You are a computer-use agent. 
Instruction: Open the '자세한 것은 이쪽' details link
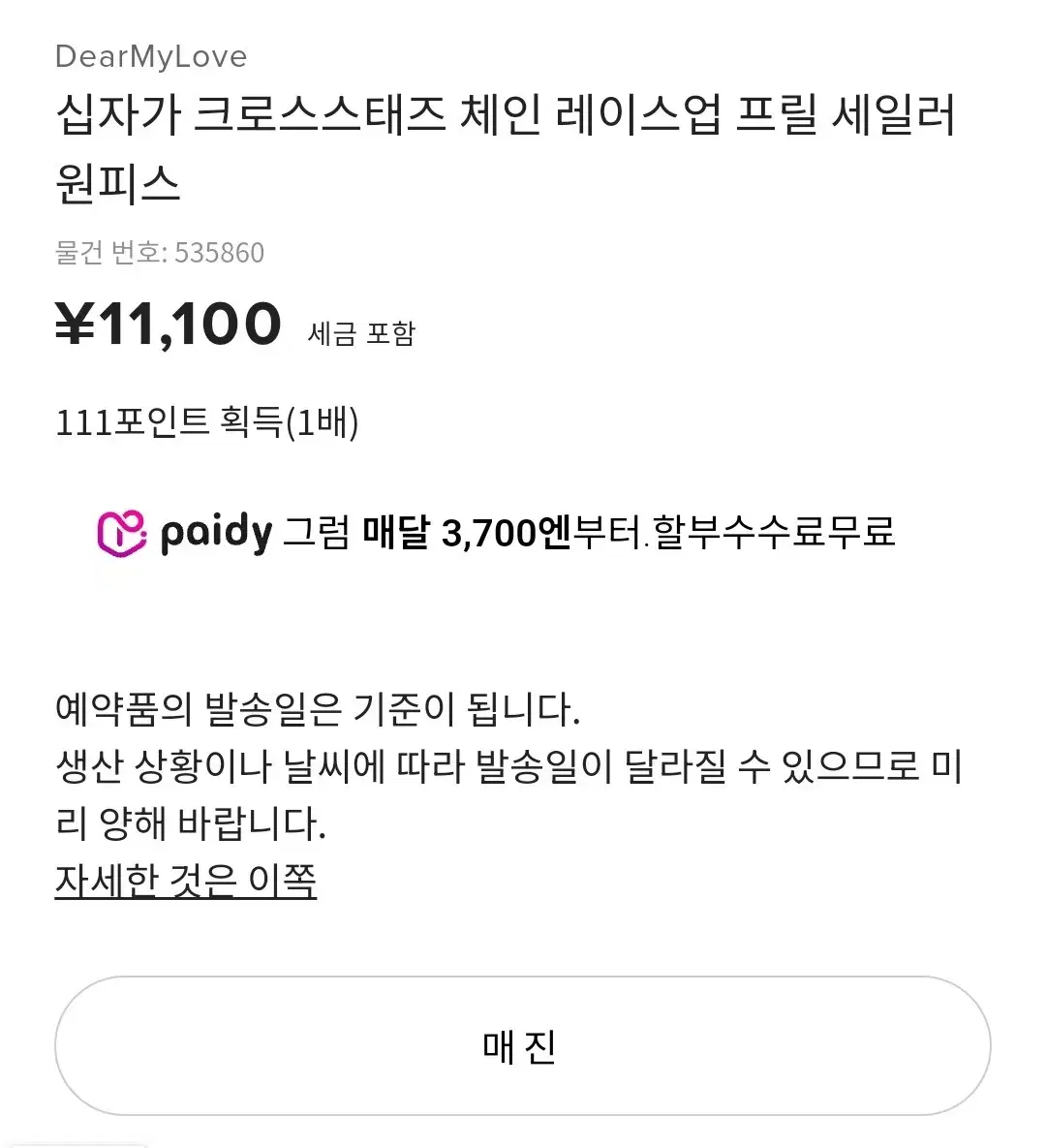[x=185, y=881]
